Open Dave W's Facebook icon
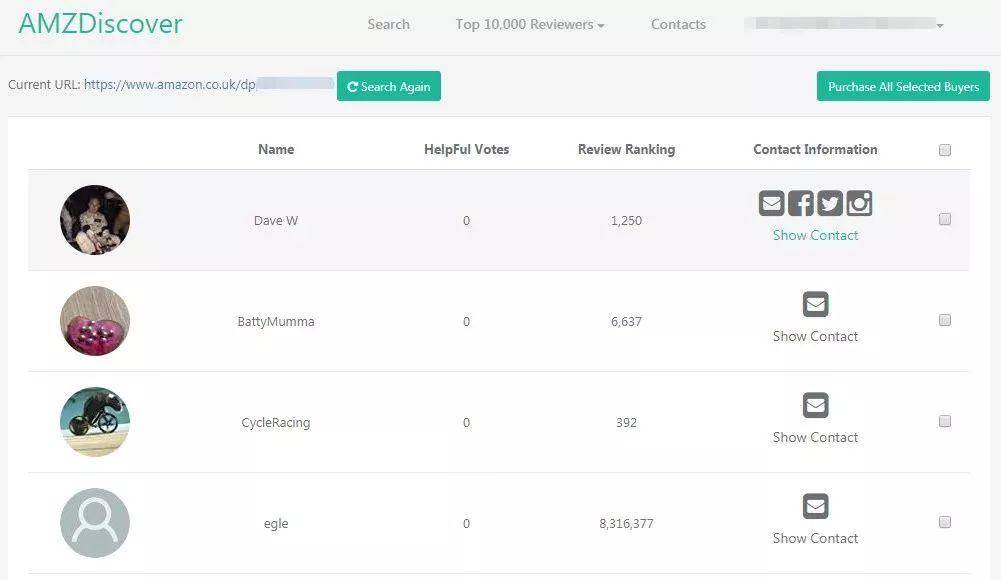 click(801, 204)
